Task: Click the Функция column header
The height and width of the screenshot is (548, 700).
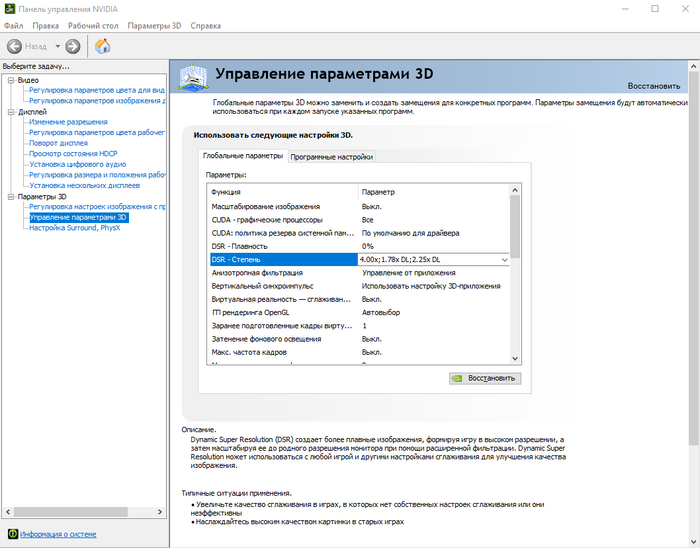Action: coord(283,192)
